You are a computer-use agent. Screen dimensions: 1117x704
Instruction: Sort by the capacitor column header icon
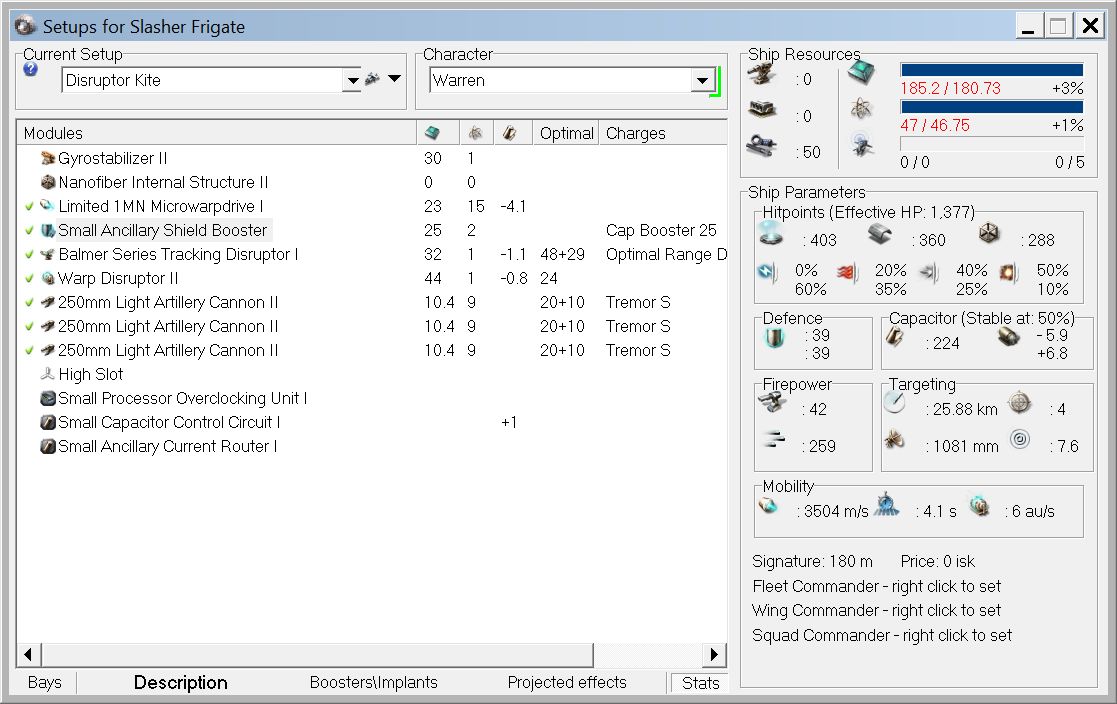(x=512, y=133)
